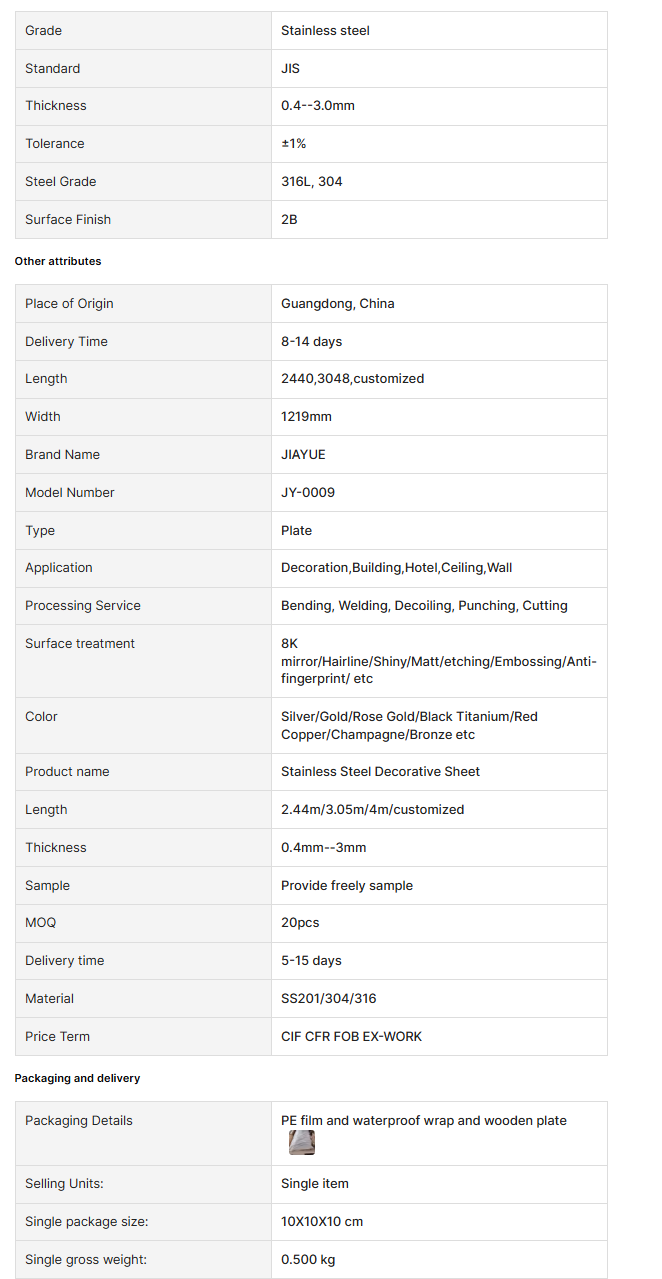The width and height of the screenshot is (662, 1279).
Task: Select the model number 'JY-0009'
Action: click(308, 493)
